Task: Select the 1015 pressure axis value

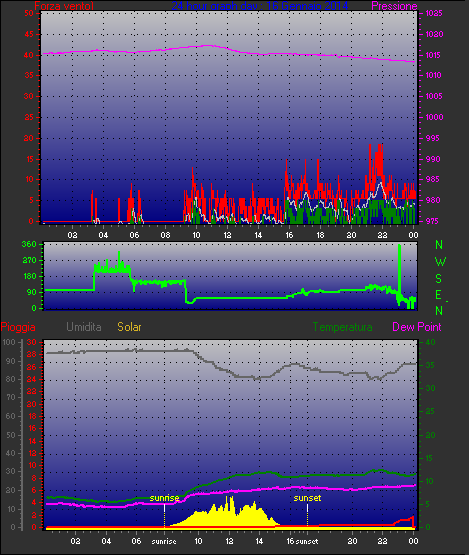Action: coord(434,55)
